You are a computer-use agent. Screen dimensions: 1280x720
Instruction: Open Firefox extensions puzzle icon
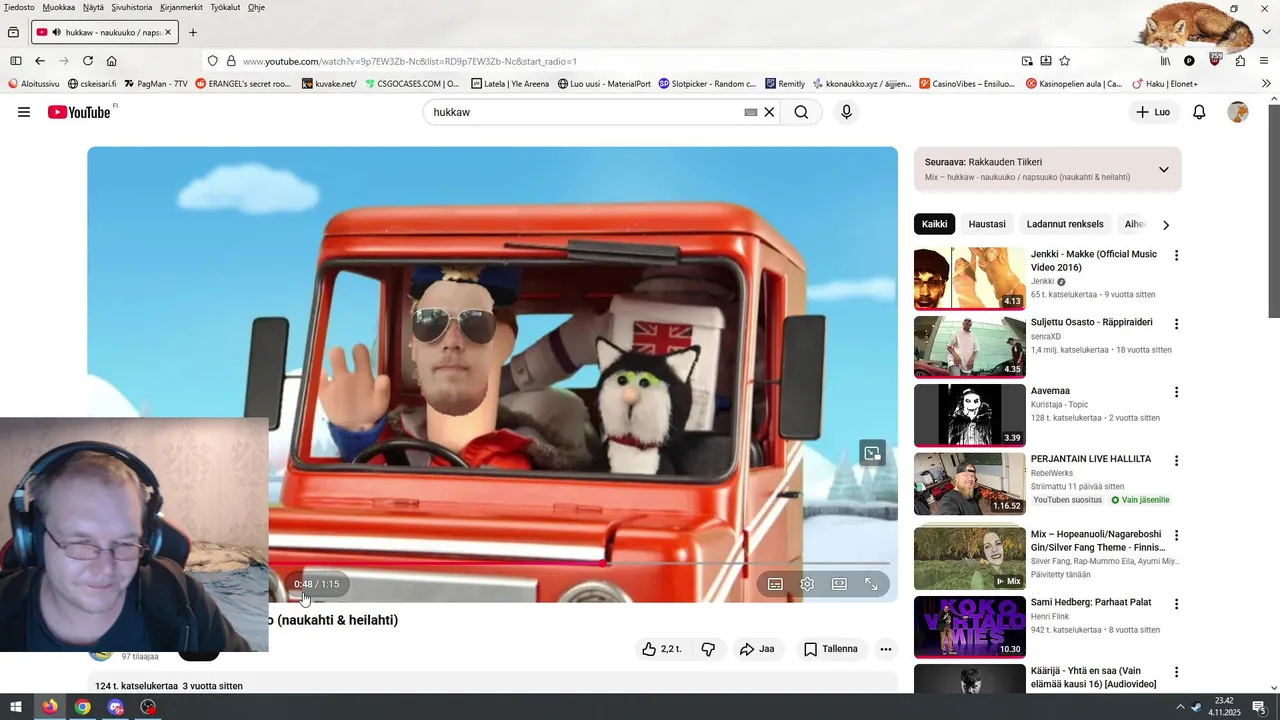point(1240,61)
